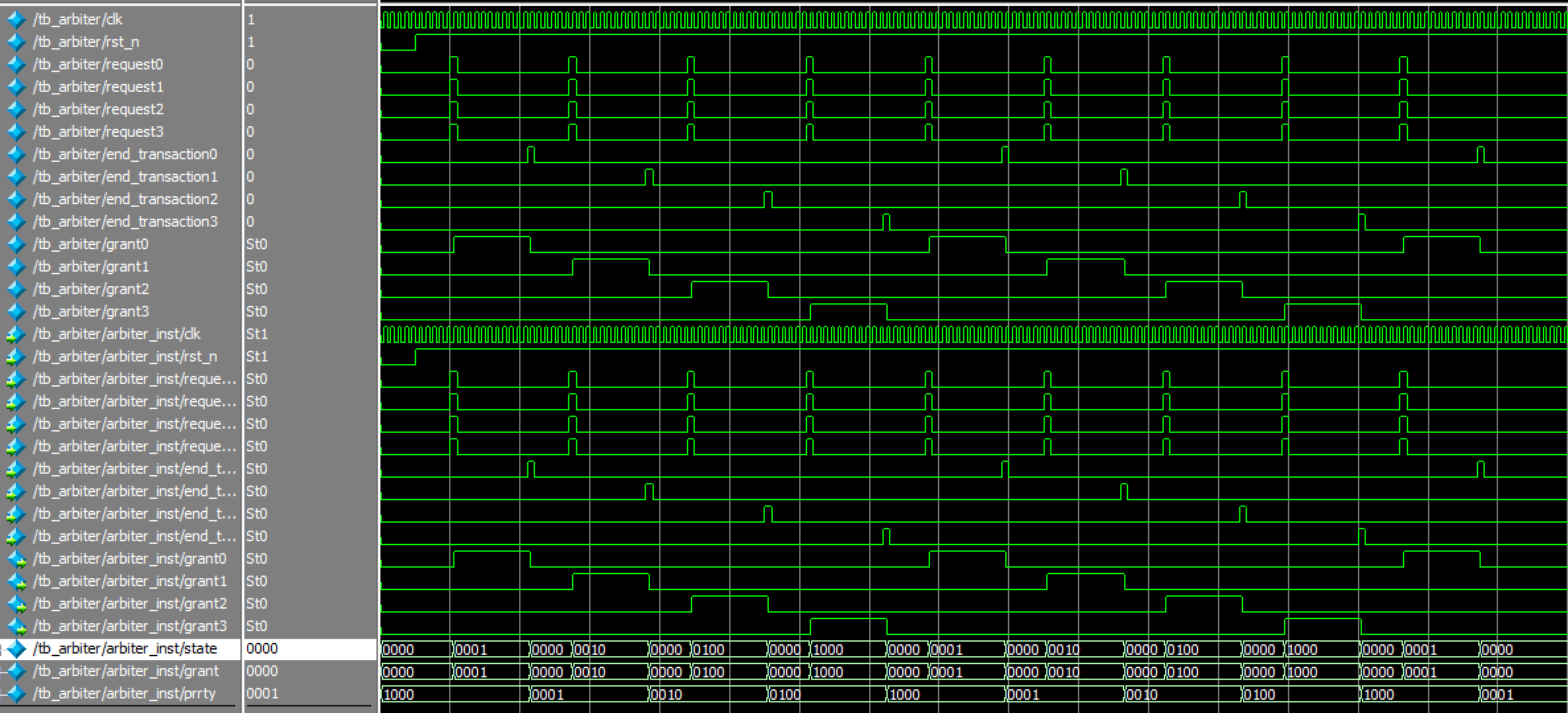Select the icon next to /tb_arbiter/request1
1568x713 pixels.
click(16, 87)
